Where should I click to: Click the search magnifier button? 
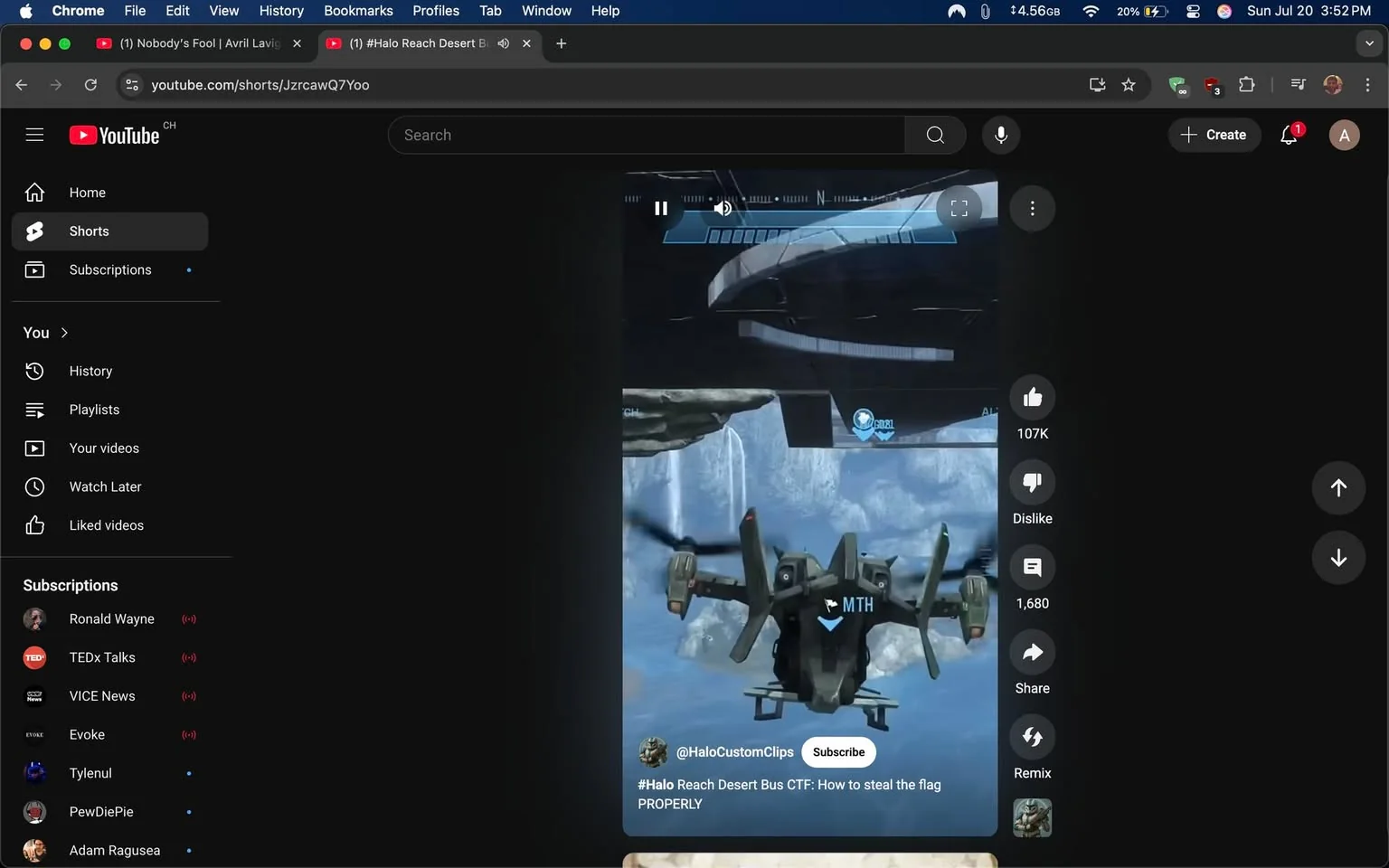[935, 135]
